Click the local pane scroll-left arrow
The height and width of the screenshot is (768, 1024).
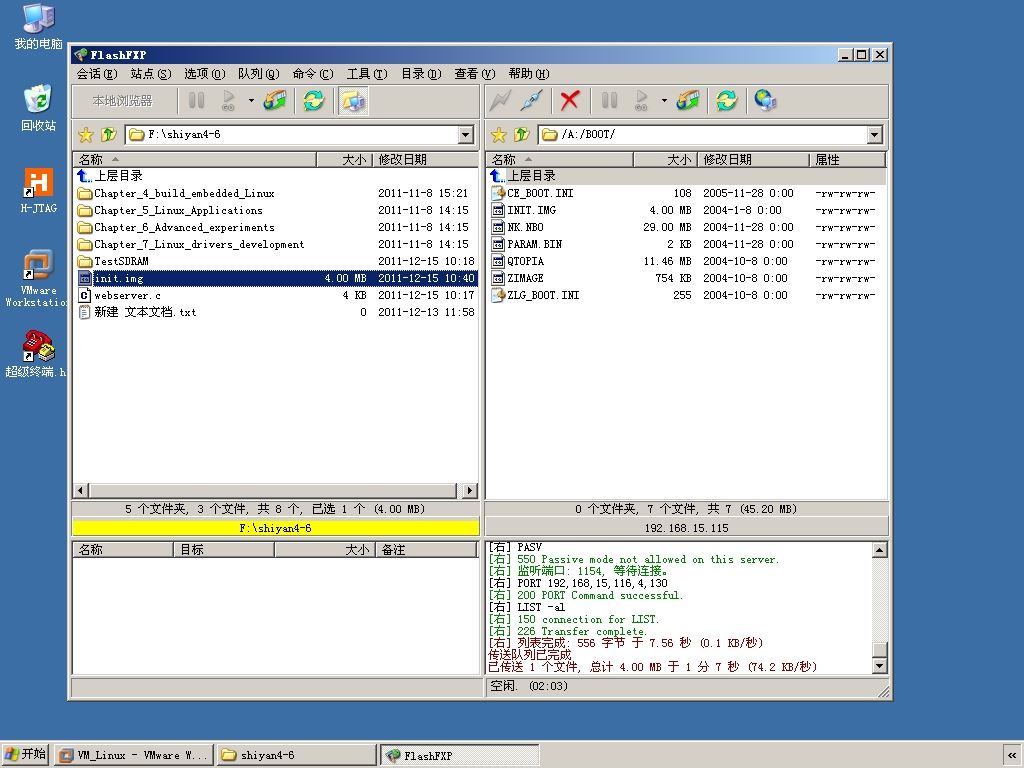[x=81, y=490]
